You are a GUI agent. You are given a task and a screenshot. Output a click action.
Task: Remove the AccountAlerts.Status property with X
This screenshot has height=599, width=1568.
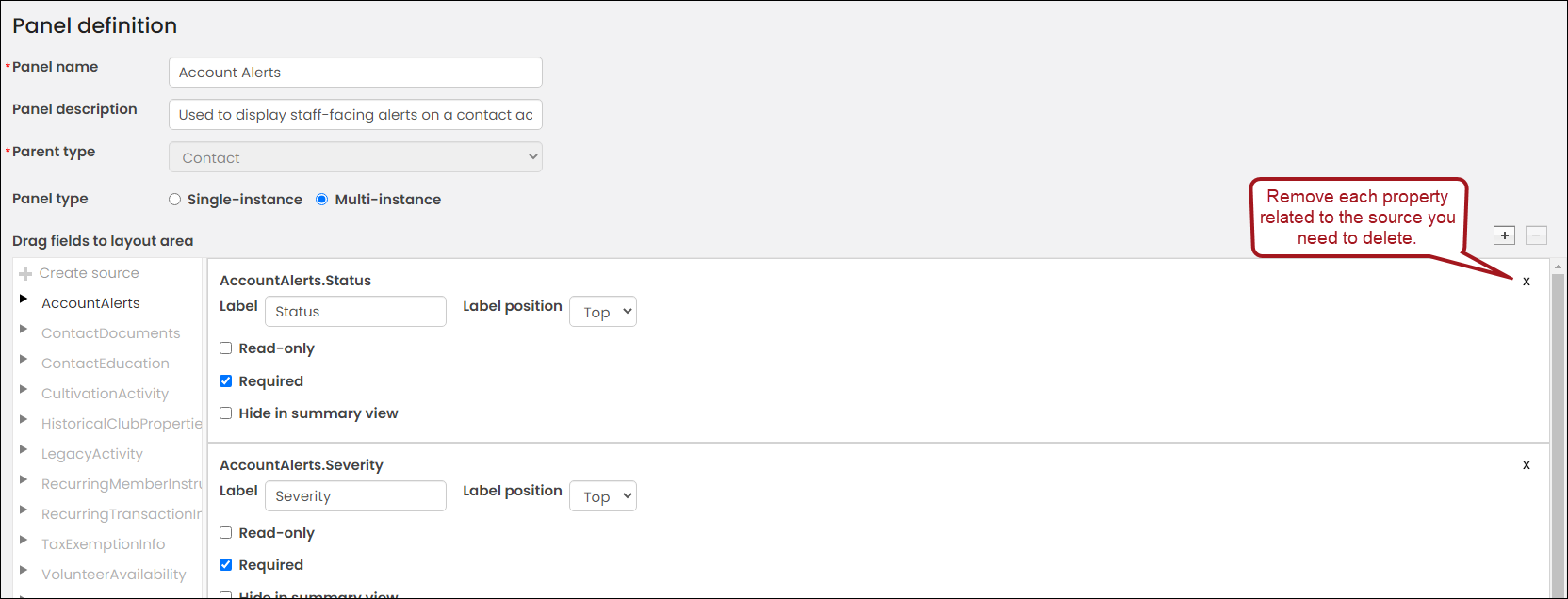point(1526,282)
